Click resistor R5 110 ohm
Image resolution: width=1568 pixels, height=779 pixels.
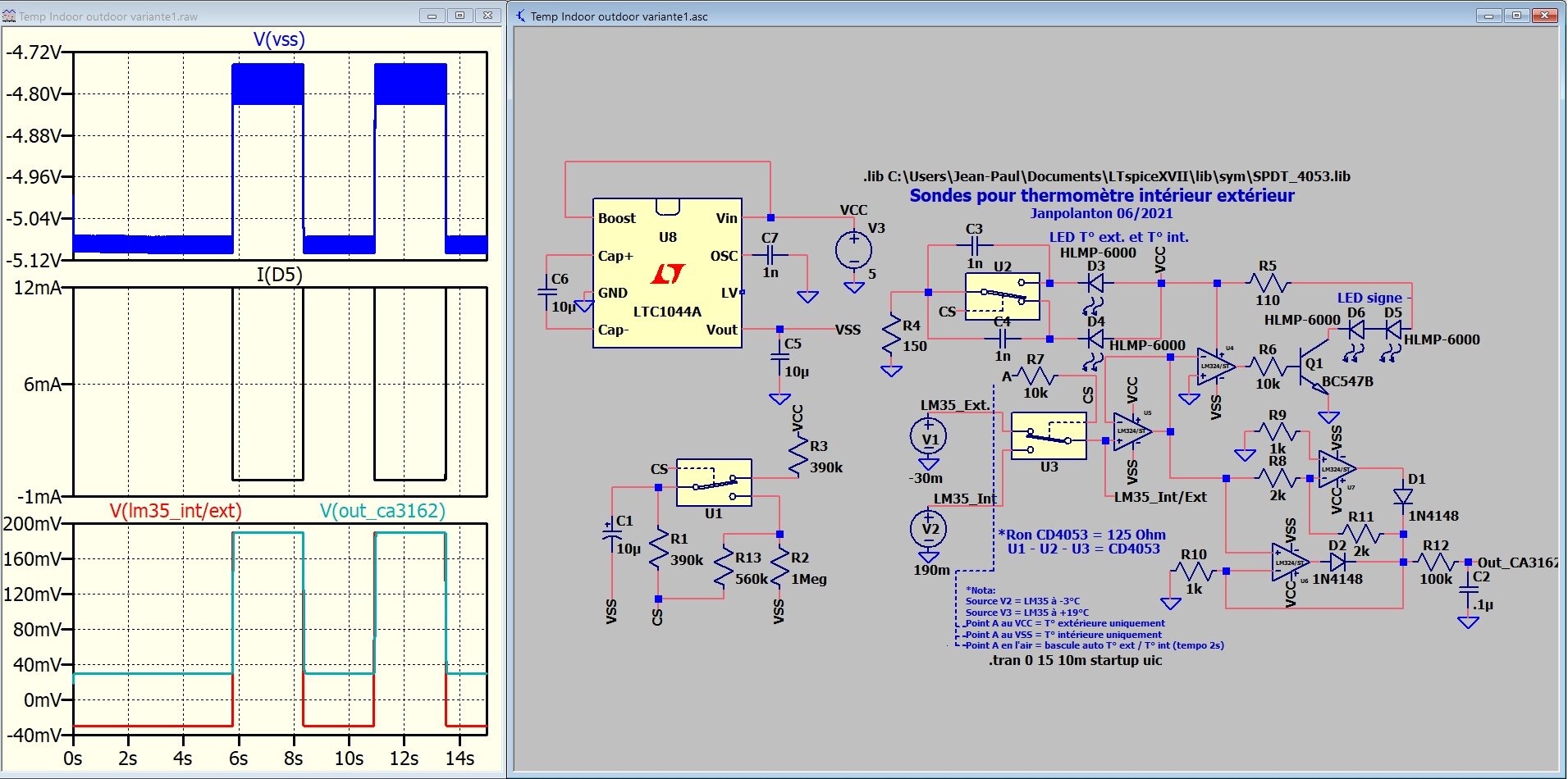click(1268, 283)
